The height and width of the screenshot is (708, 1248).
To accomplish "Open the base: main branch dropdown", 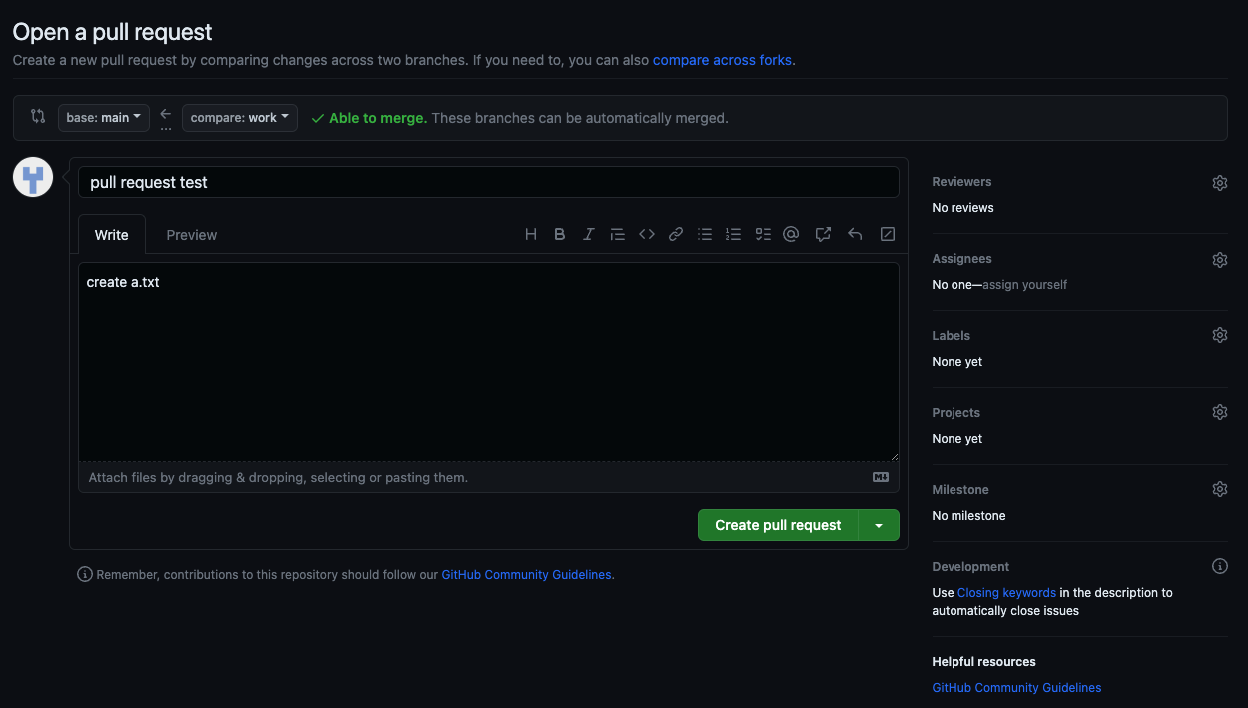I will click(x=104, y=118).
